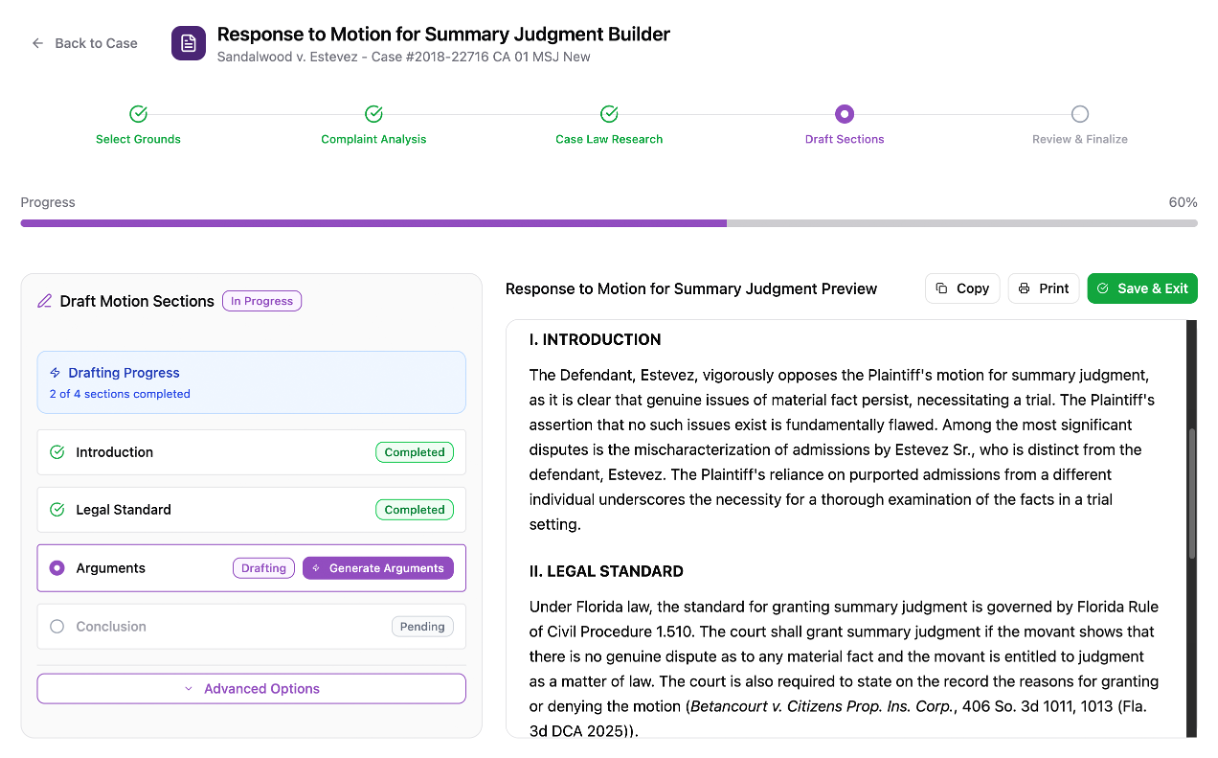
Task: Click the Review & Finalize step circle
Action: 1080,114
